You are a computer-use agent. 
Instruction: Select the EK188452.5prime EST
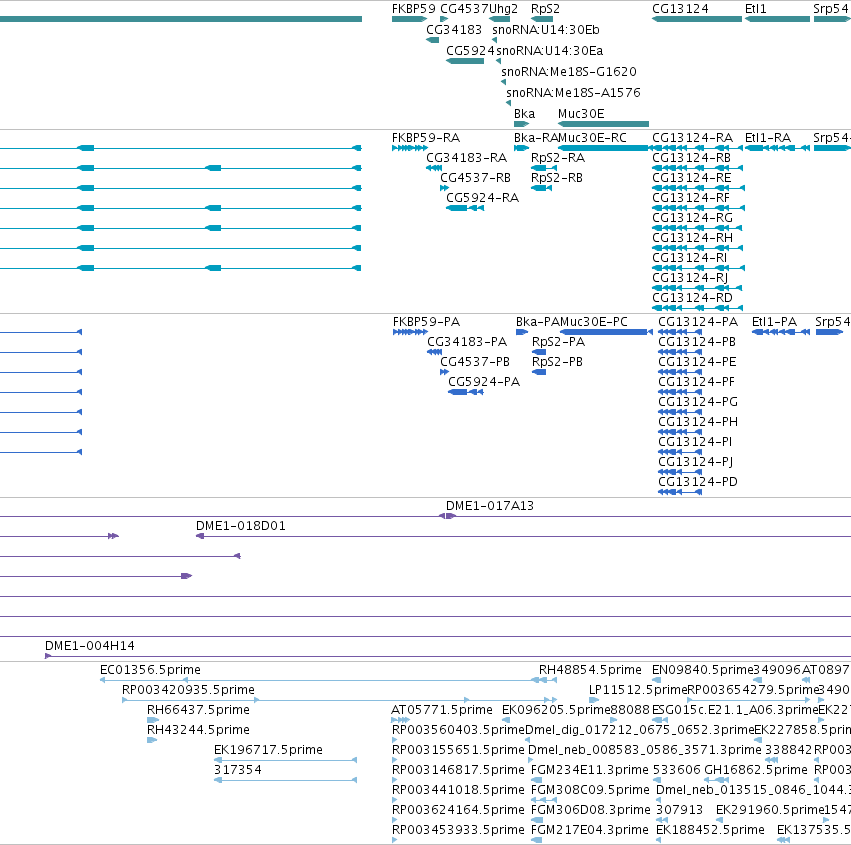[659, 840]
